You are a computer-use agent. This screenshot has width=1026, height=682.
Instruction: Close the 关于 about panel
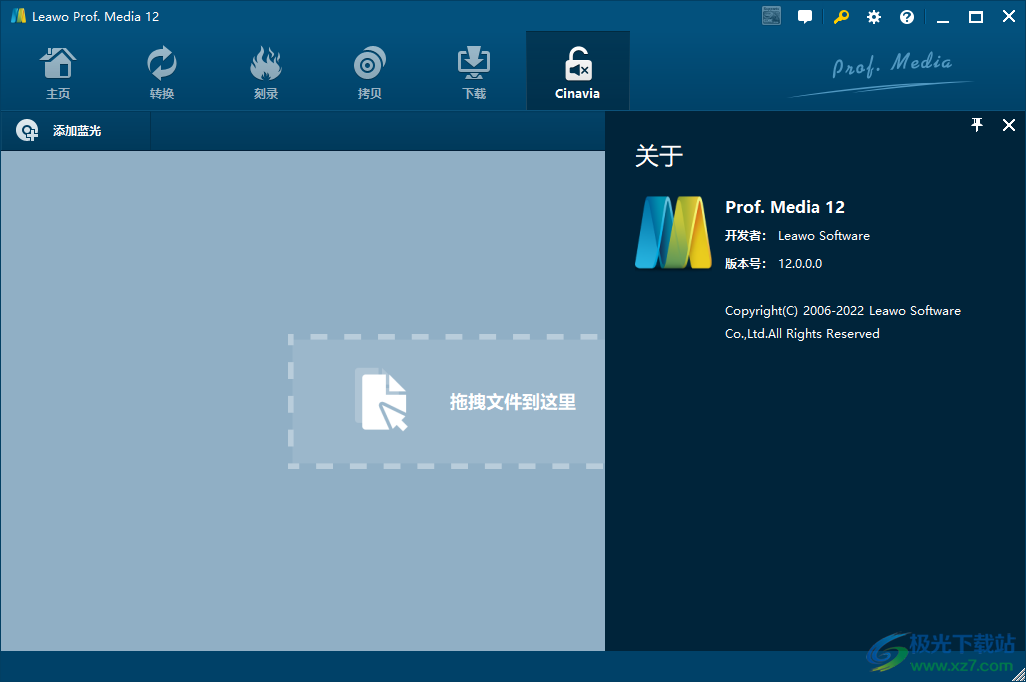coord(1009,125)
